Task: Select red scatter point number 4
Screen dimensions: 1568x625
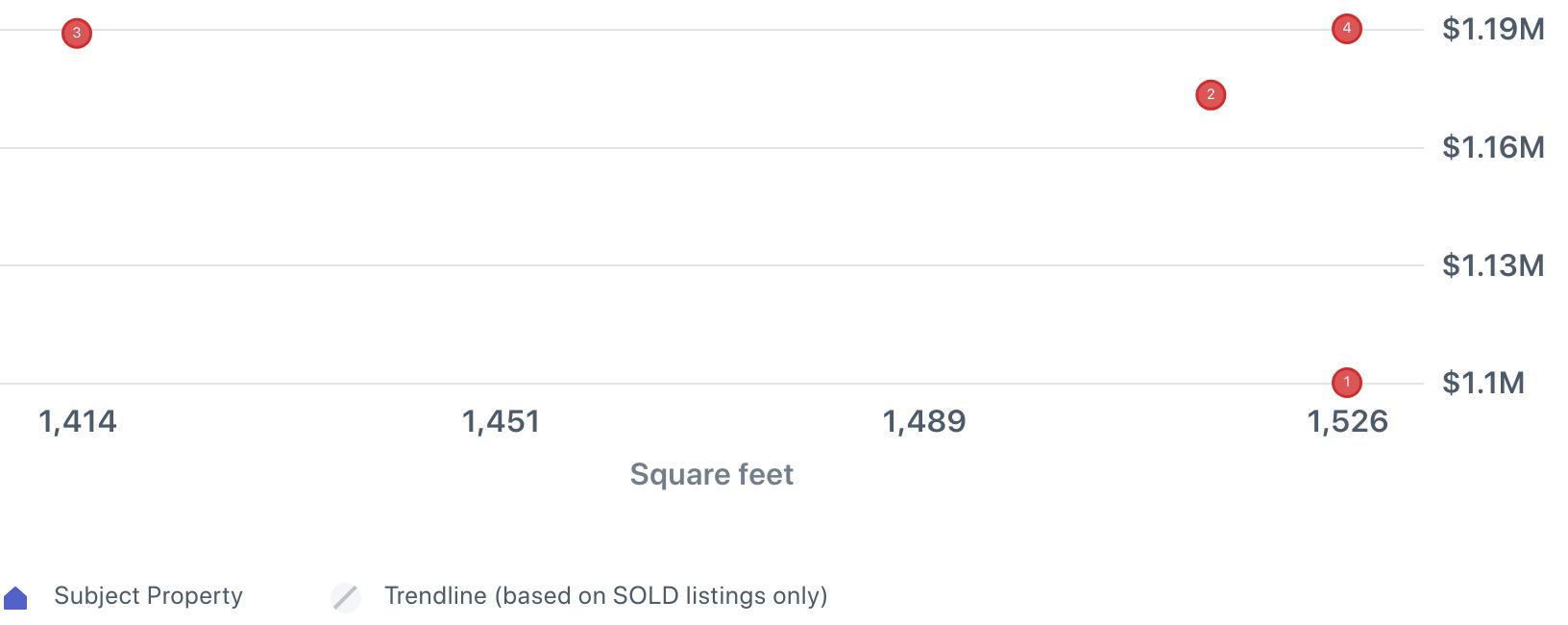Action: (1346, 29)
